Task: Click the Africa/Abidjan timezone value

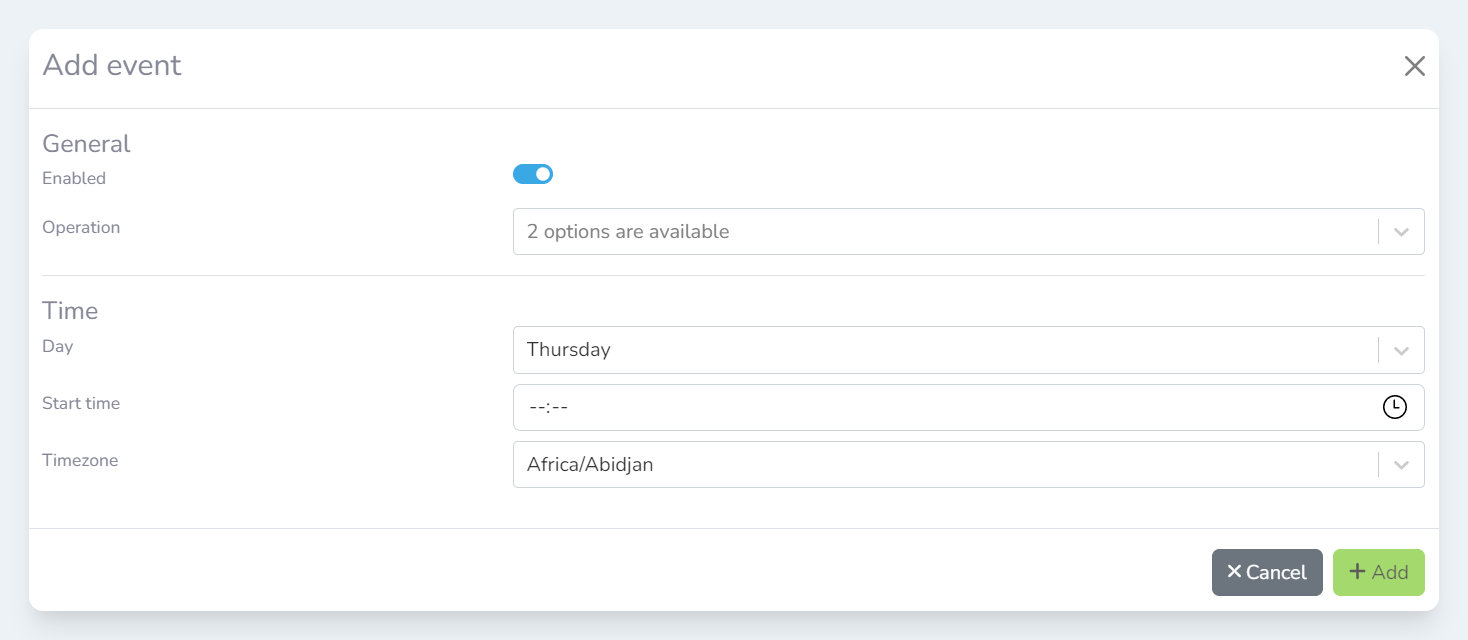Action: (x=590, y=465)
